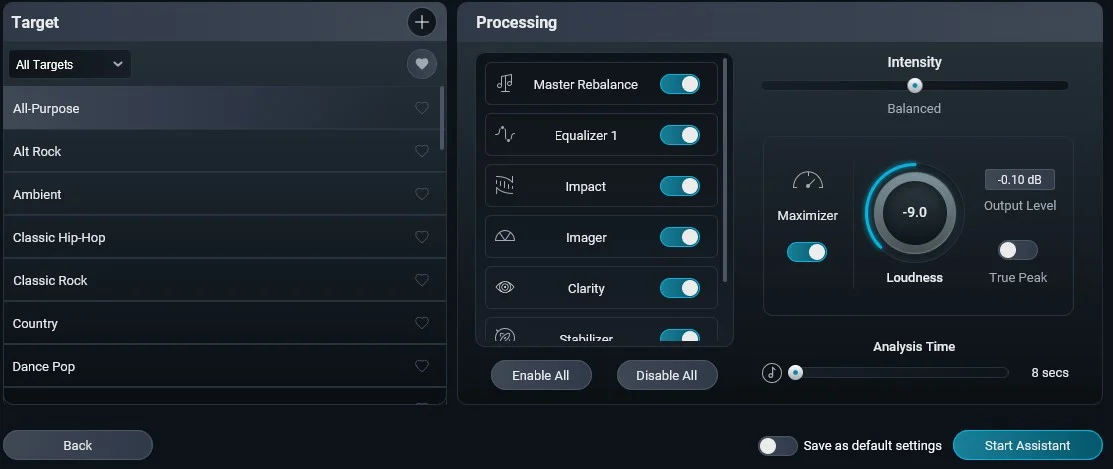This screenshot has height=469, width=1113.
Task: Turn off the Stabilizer module switch
Action: (x=680, y=337)
